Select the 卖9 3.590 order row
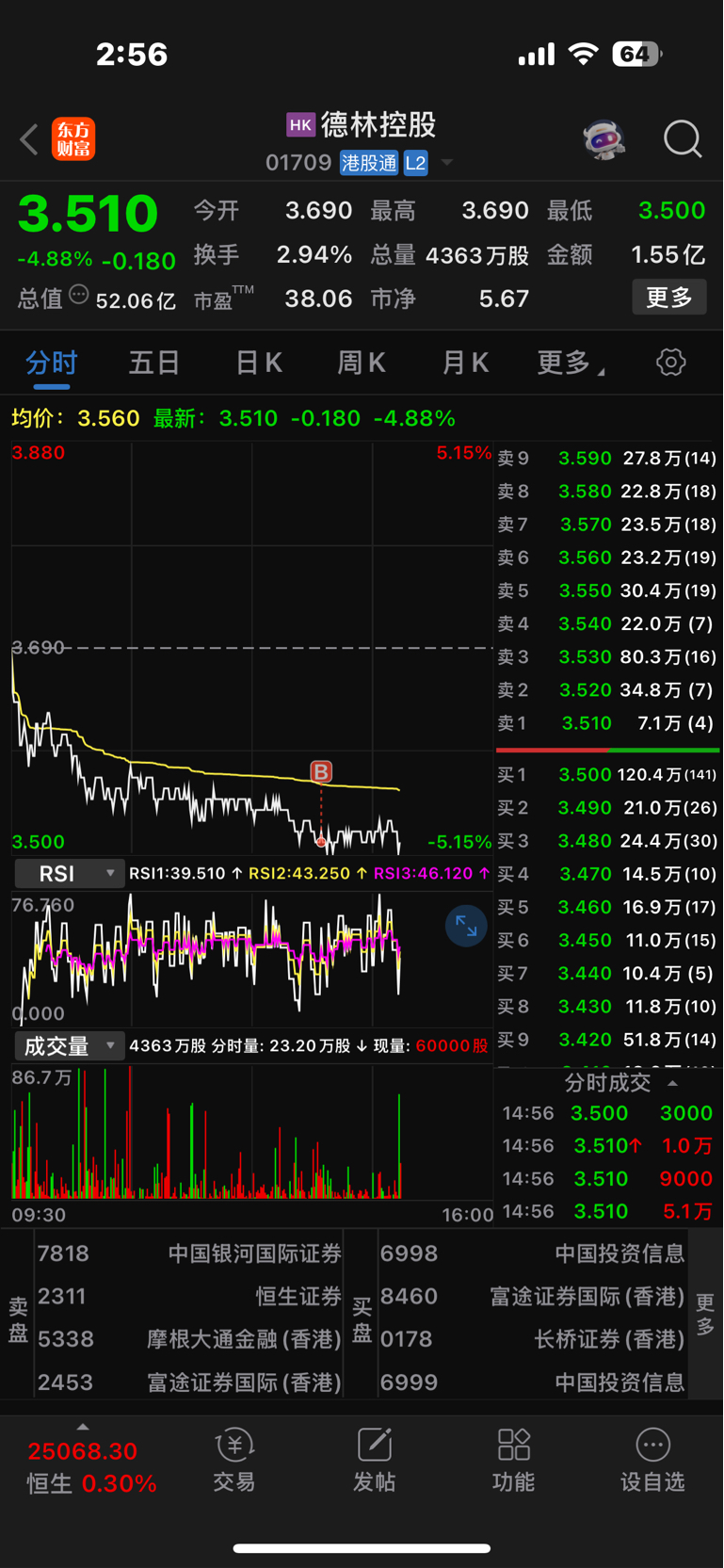This screenshot has height=1568, width=724. [x=607, y=459]
